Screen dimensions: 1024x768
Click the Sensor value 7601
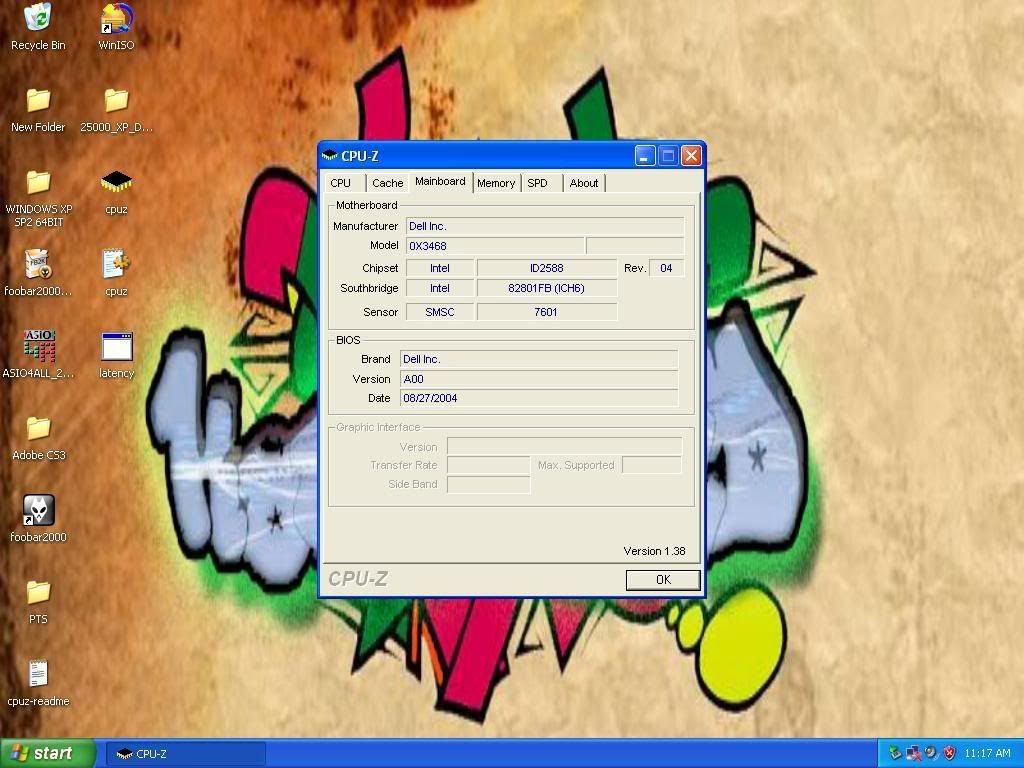tap(547, 312)
